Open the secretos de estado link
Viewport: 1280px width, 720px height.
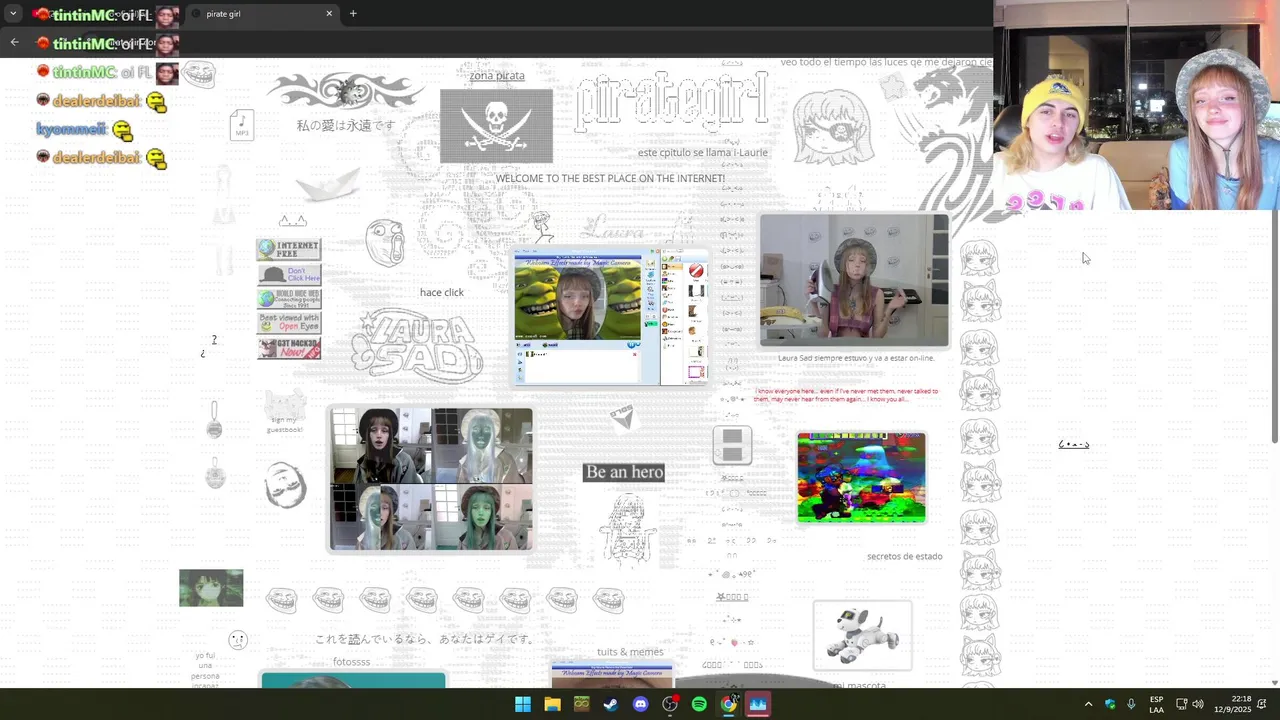(x=904, y=556)
